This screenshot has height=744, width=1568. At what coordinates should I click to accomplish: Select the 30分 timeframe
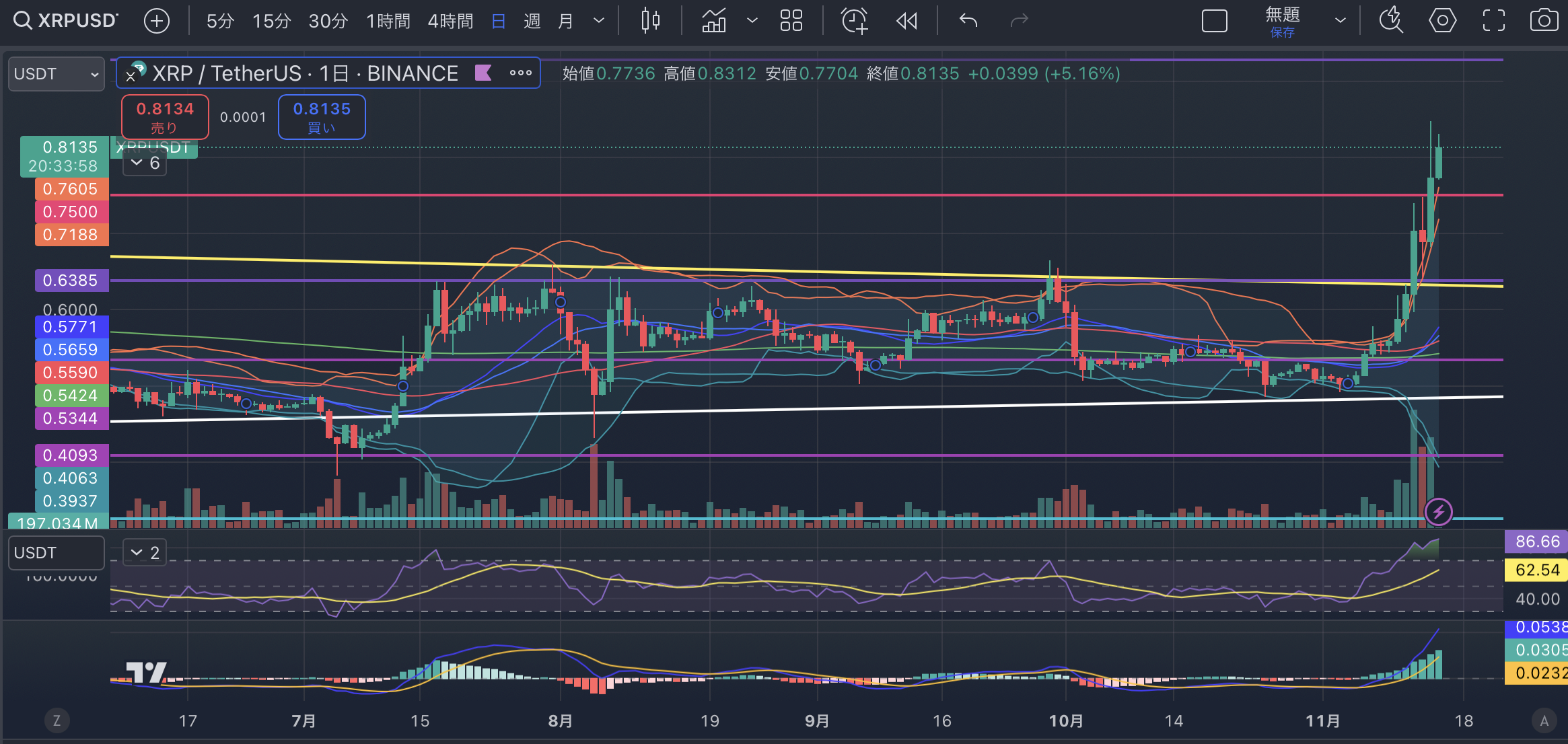pyautogui.click(x=328, y=21)
